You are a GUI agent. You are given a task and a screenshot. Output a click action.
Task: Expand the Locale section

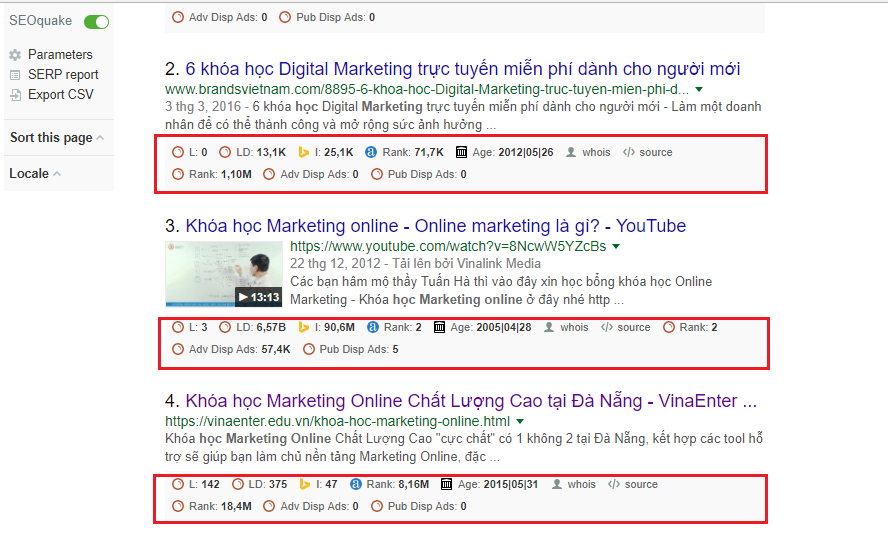pos(35,173)
